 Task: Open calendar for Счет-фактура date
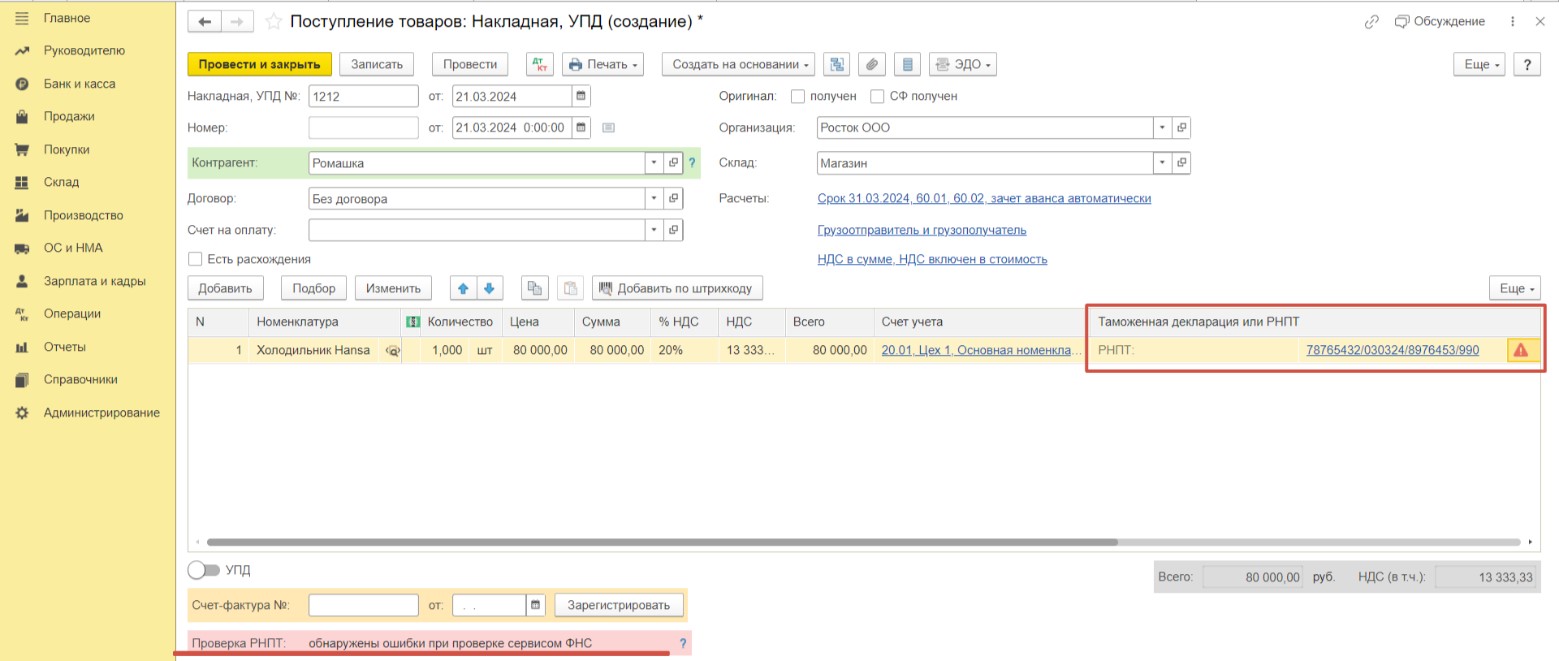point(536,605)
